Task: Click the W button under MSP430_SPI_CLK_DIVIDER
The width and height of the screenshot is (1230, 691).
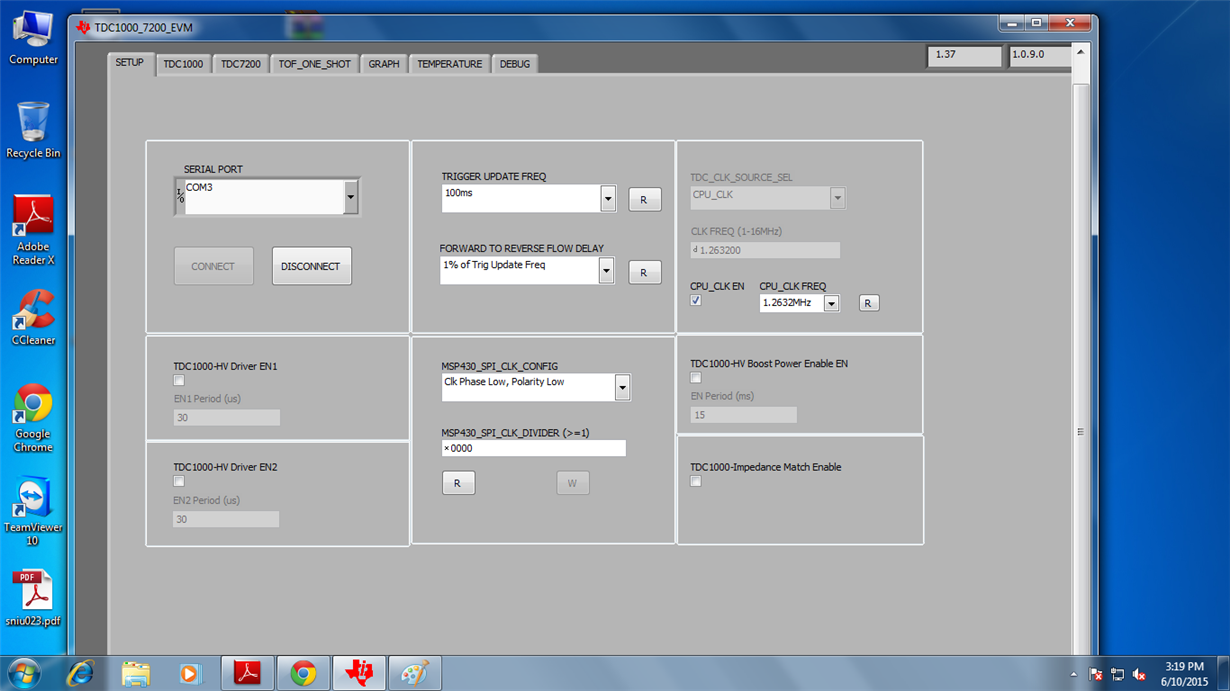Action: tap(573, 483)
